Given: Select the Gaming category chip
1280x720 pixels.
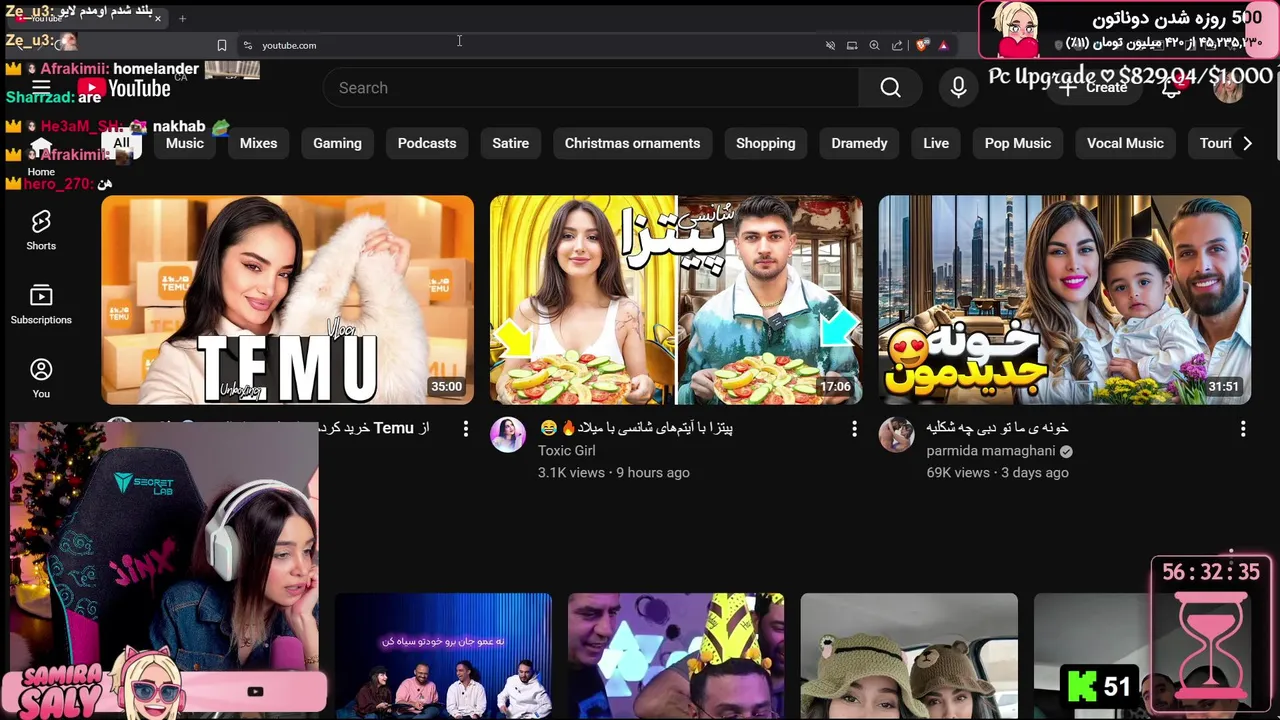Looking at the screenshot, I should point(337,143).
